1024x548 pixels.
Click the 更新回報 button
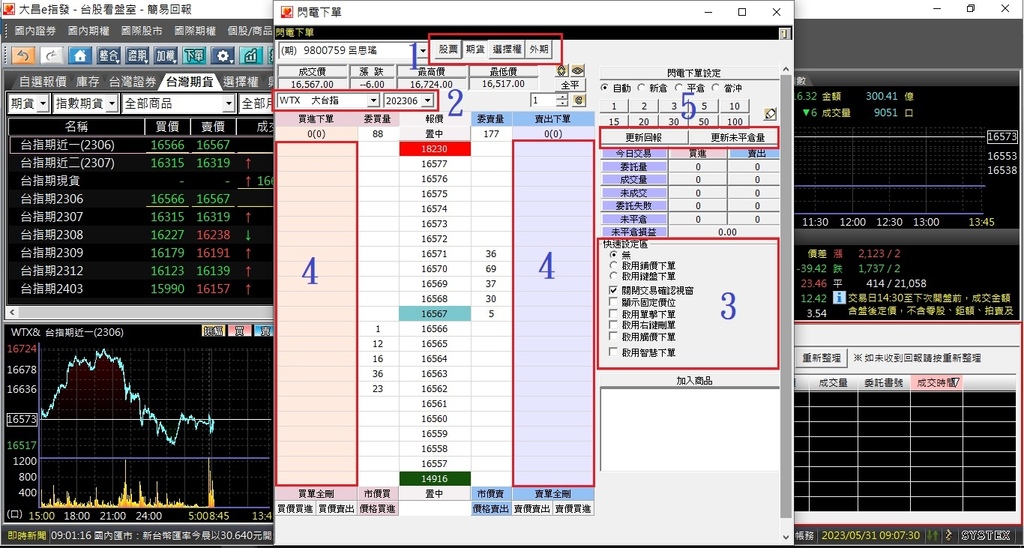pos(644,137)
